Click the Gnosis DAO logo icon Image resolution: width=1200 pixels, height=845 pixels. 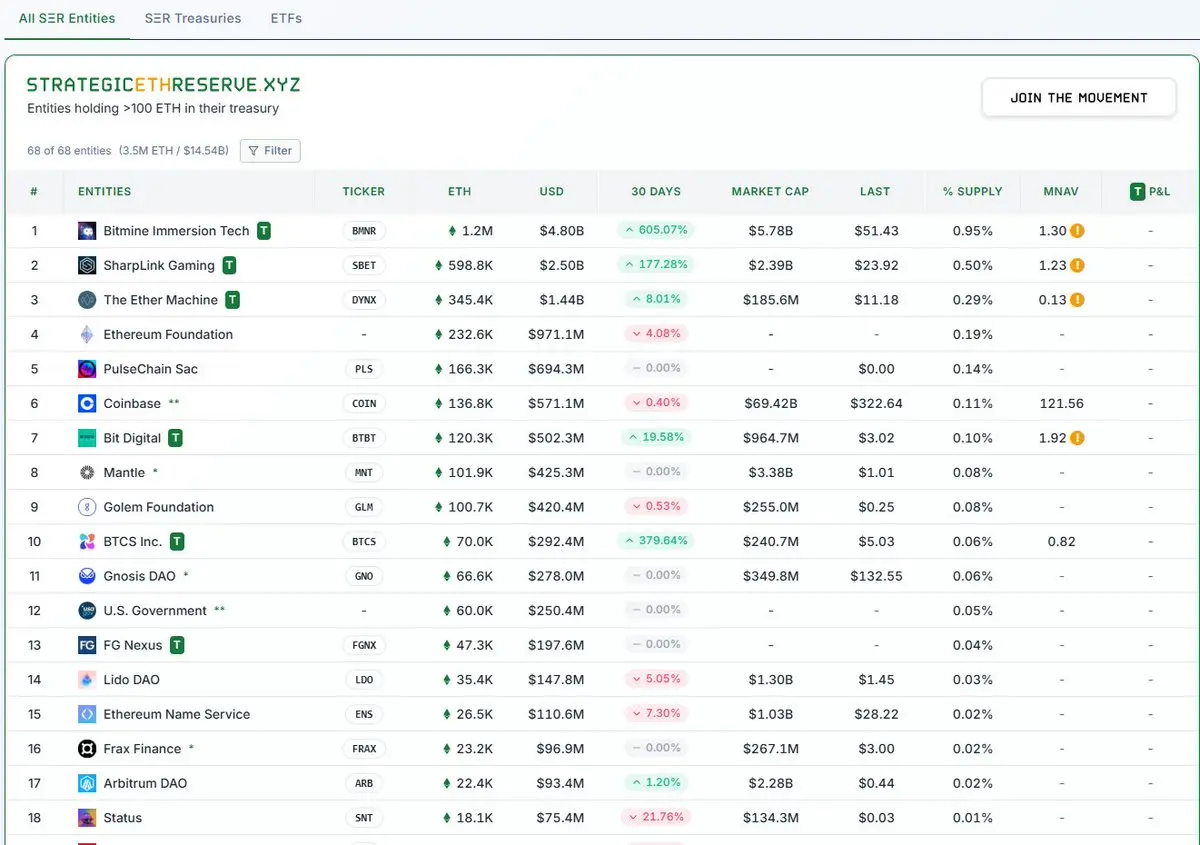[87, 576]
